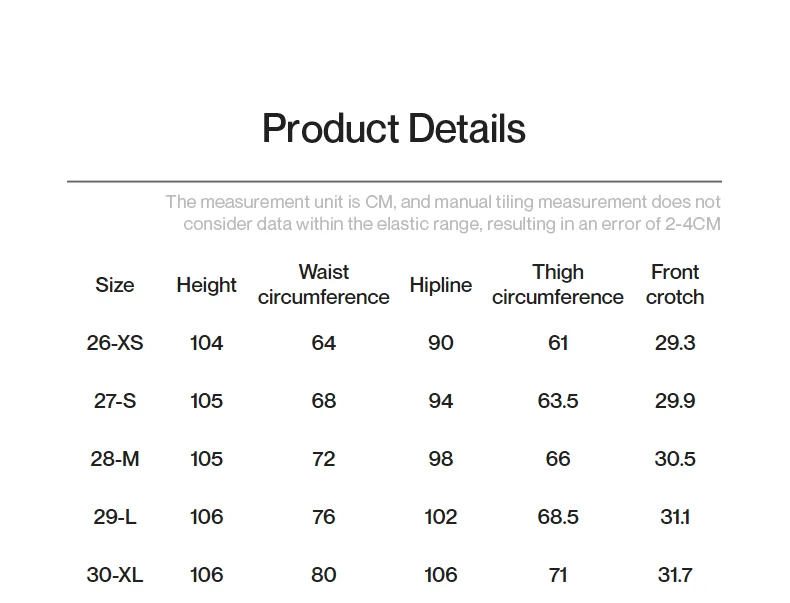This screenshot has width=790, height=603.
Task: Click the 27-S size label
Action: click(115, 401)
